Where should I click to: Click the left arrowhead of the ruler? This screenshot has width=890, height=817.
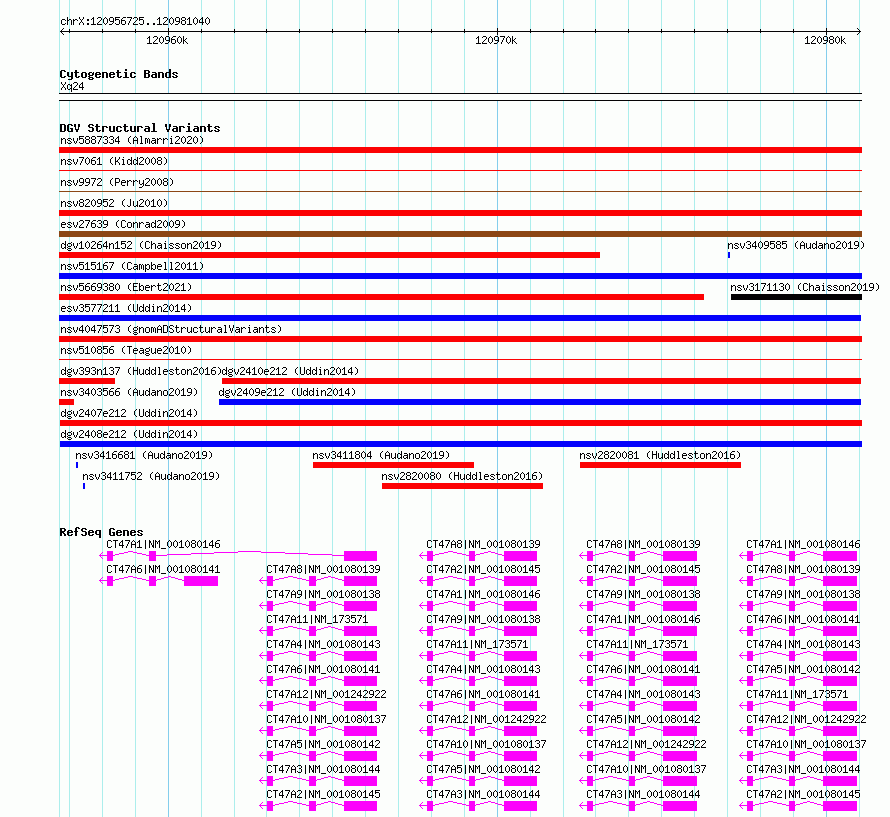(63, 32)
